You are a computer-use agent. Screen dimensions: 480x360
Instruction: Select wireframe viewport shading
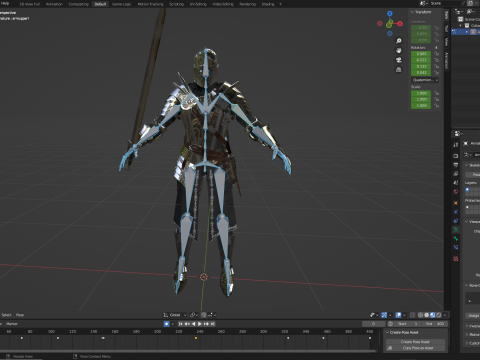420,315
